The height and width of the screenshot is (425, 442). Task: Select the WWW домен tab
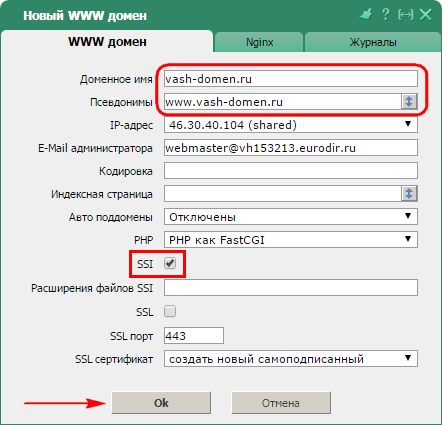point(107,42)
